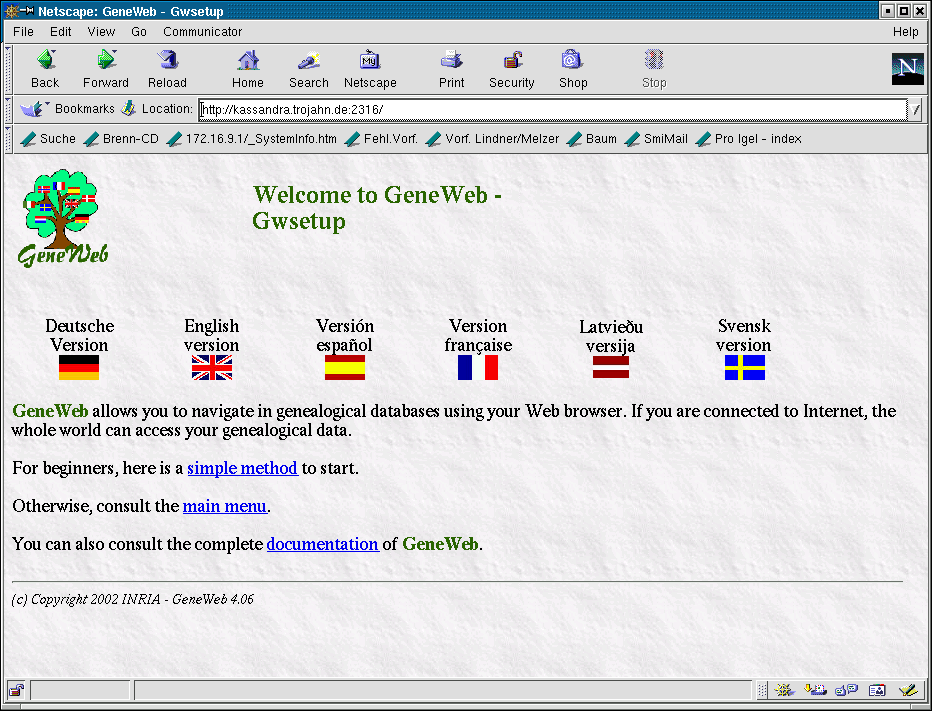
Task: Open the "main menu" link
Action: point(225,506)
